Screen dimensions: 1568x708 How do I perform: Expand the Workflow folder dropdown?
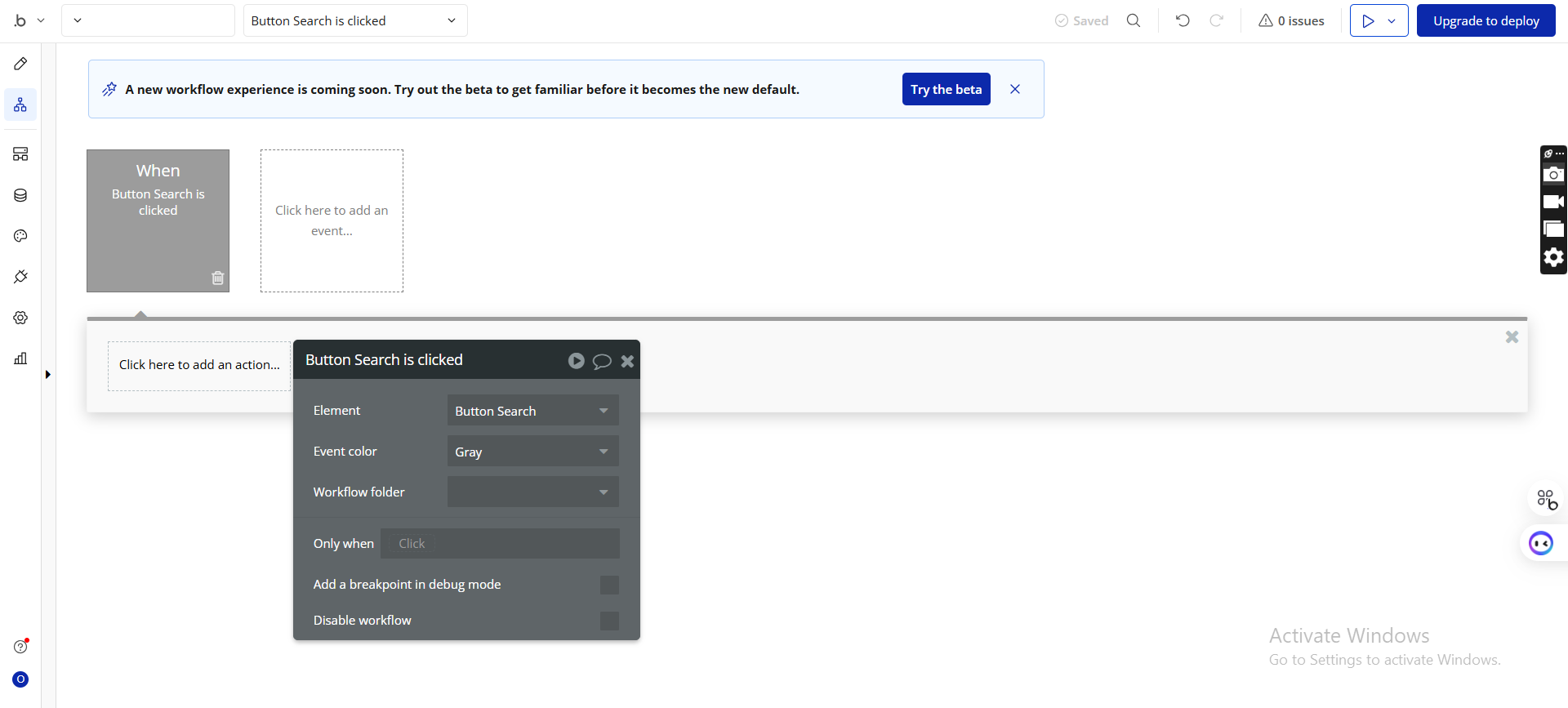click(532, 492)
